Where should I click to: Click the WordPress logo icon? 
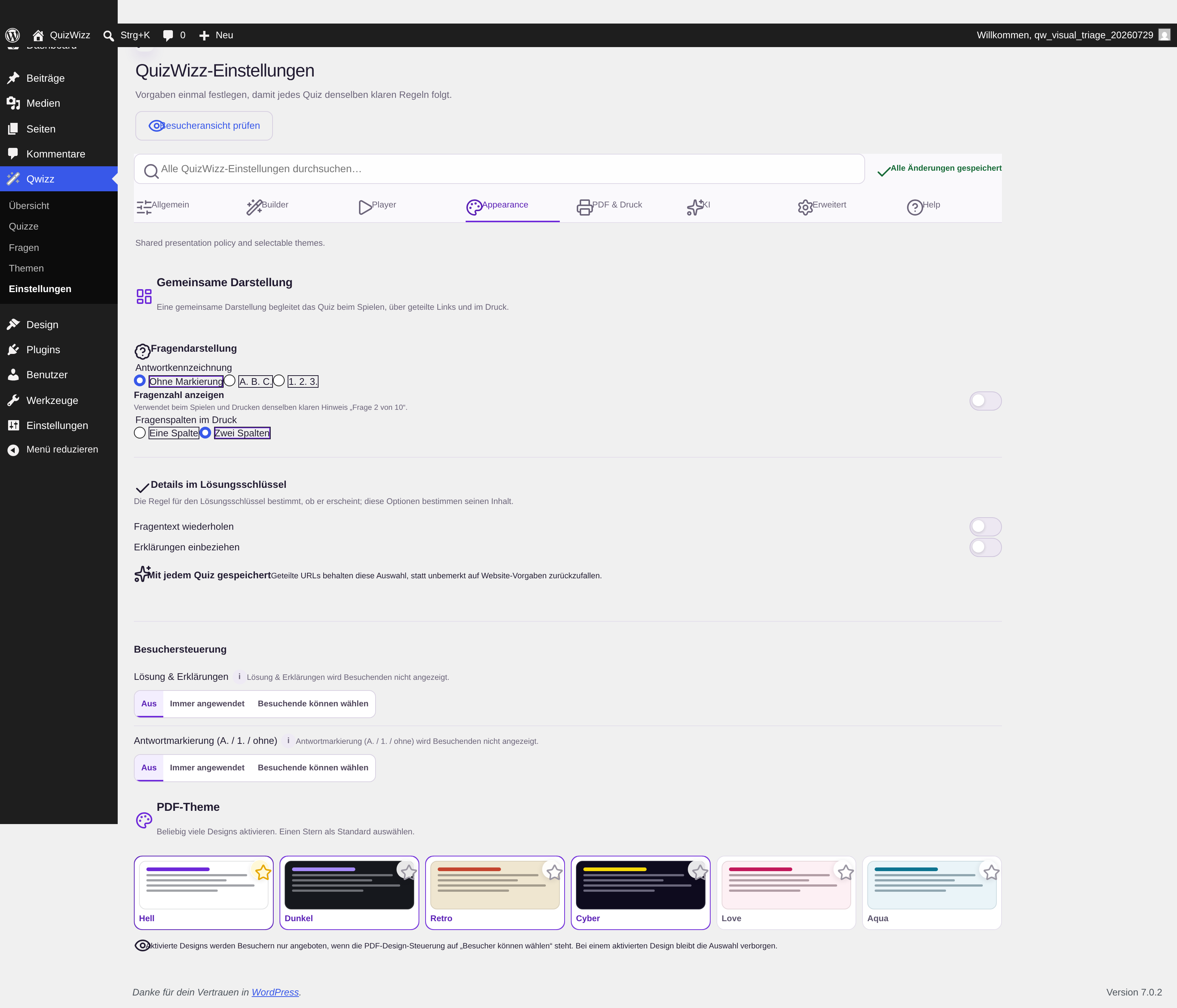coord(13,35)
